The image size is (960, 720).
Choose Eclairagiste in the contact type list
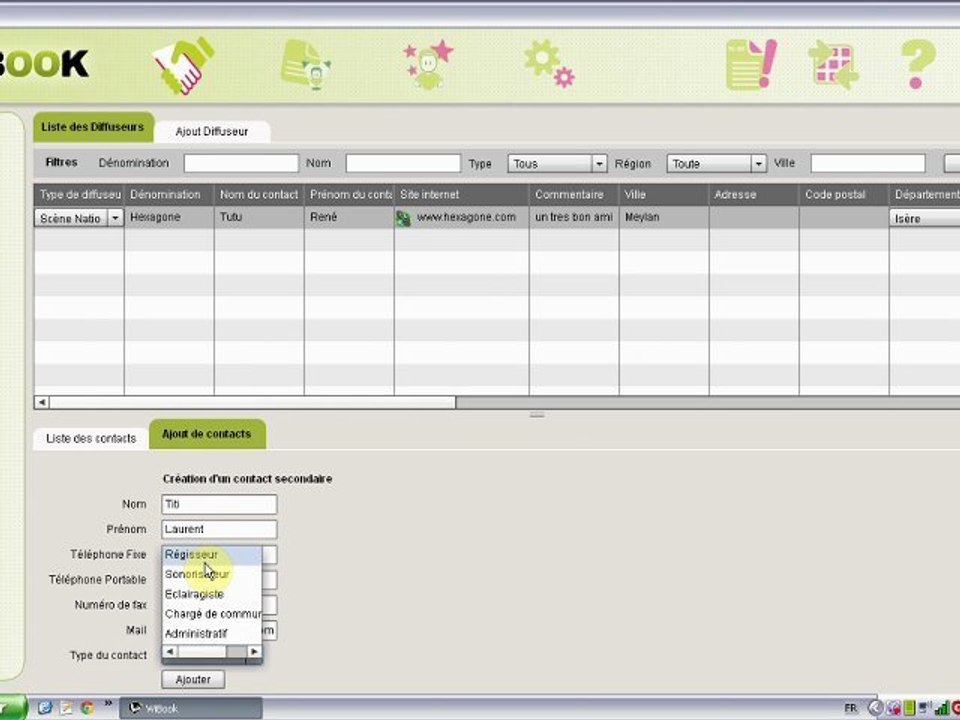click(x=212, y=594)
